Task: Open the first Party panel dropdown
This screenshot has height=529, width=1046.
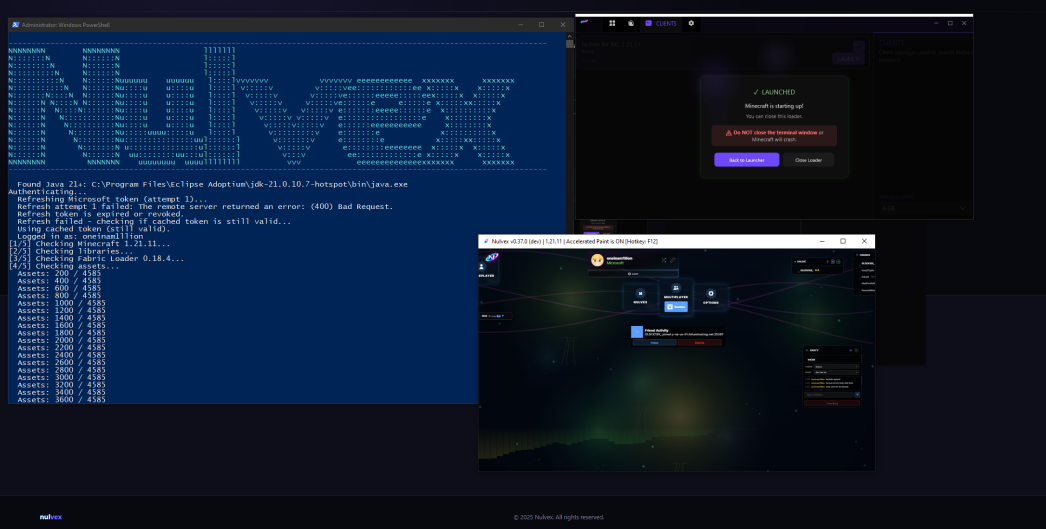Action: click(x=837, y=367)
